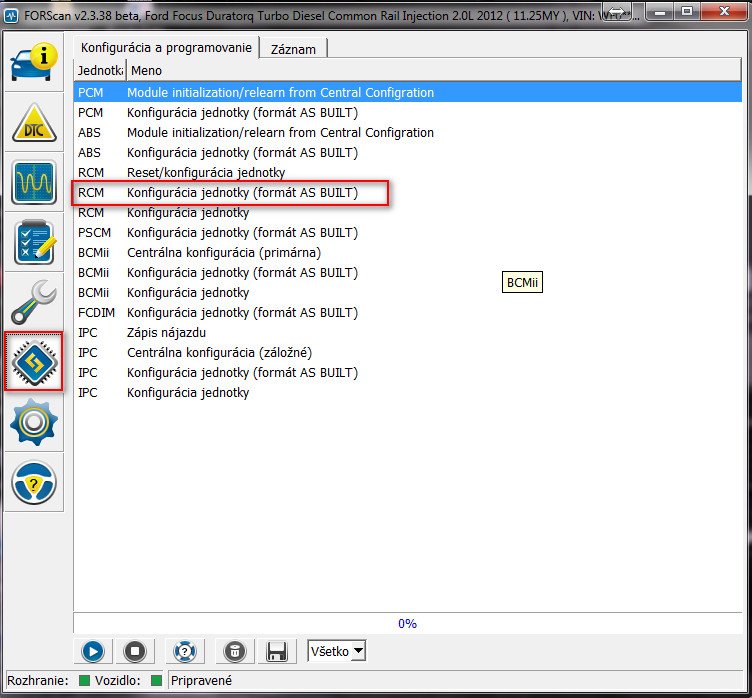Click the floppy disk save icon
This screenshot has width=752, height=698.
pos(276,652)
